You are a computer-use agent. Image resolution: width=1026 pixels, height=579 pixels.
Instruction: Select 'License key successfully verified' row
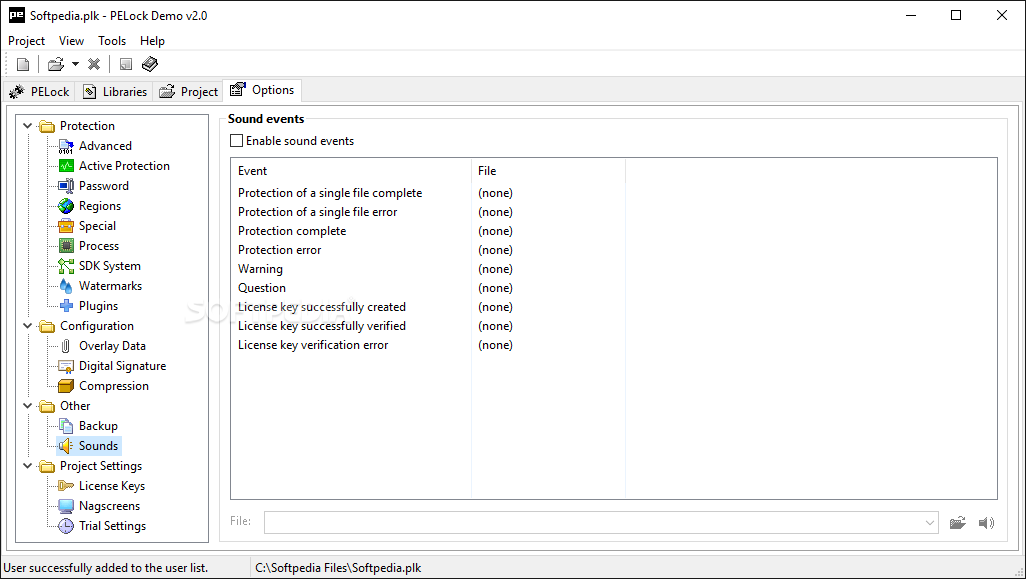click(x=322, y=326)
